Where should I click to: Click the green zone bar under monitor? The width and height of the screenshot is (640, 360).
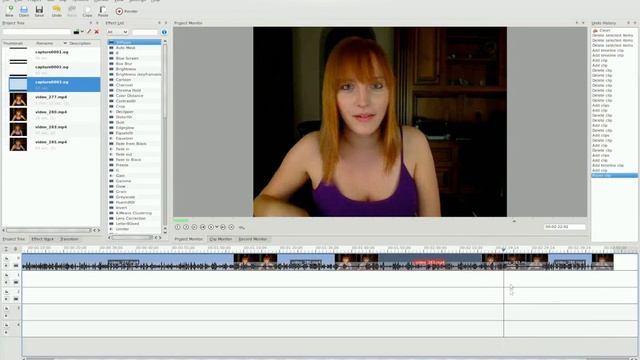point(181,220)
